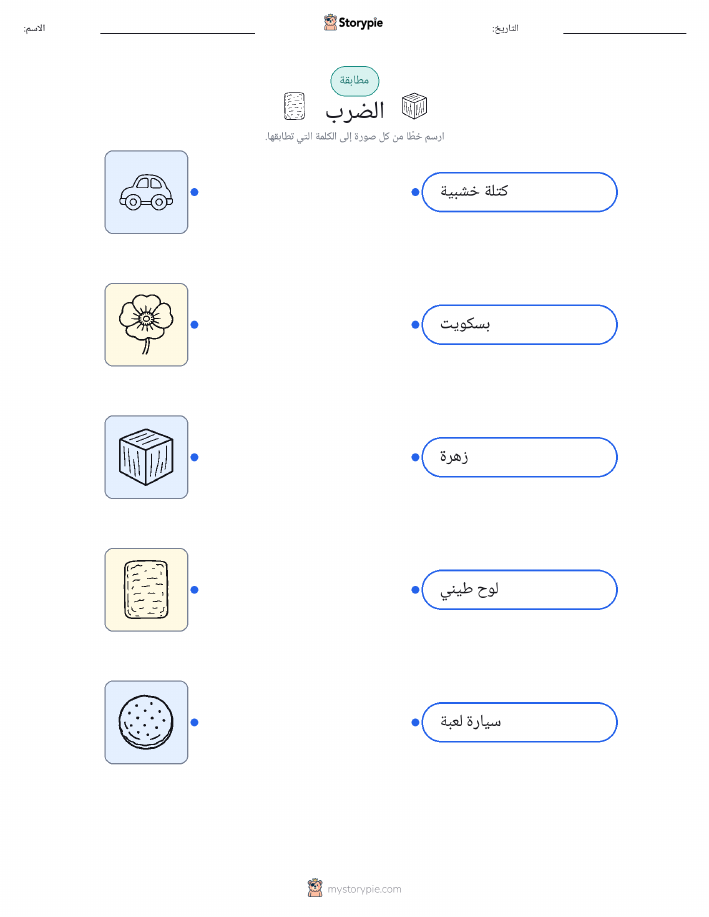This screenshot has width=709, height=917.
Task: Click the bear icon in the footer
Action: (315, 888)
